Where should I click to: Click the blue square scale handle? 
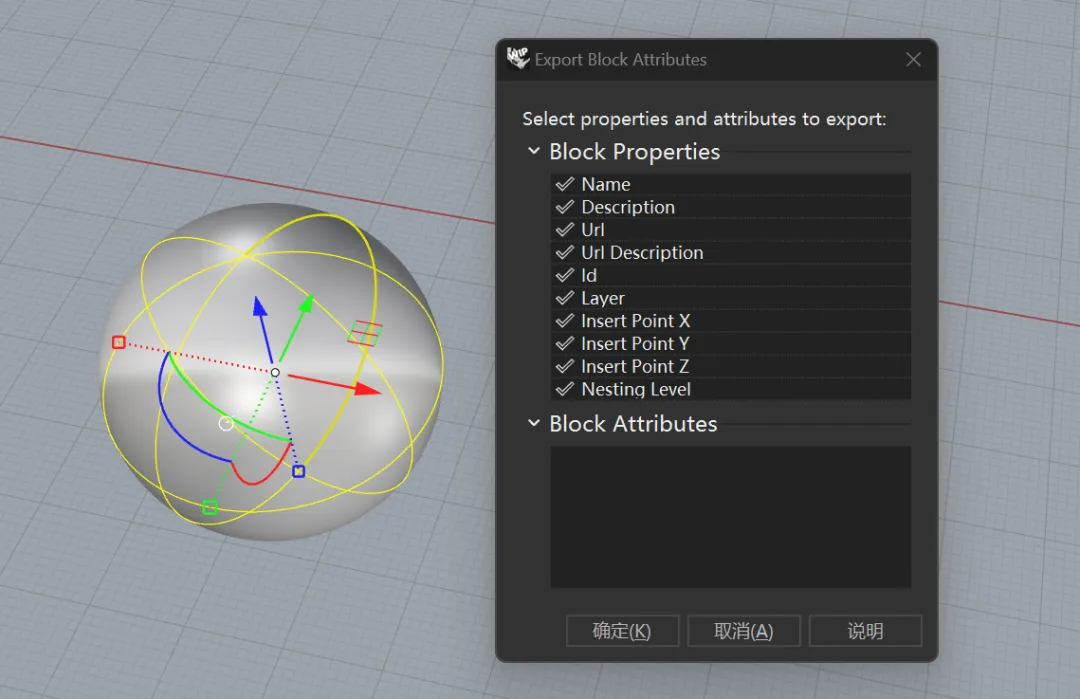pyautogui.click(x=298, y=471)
